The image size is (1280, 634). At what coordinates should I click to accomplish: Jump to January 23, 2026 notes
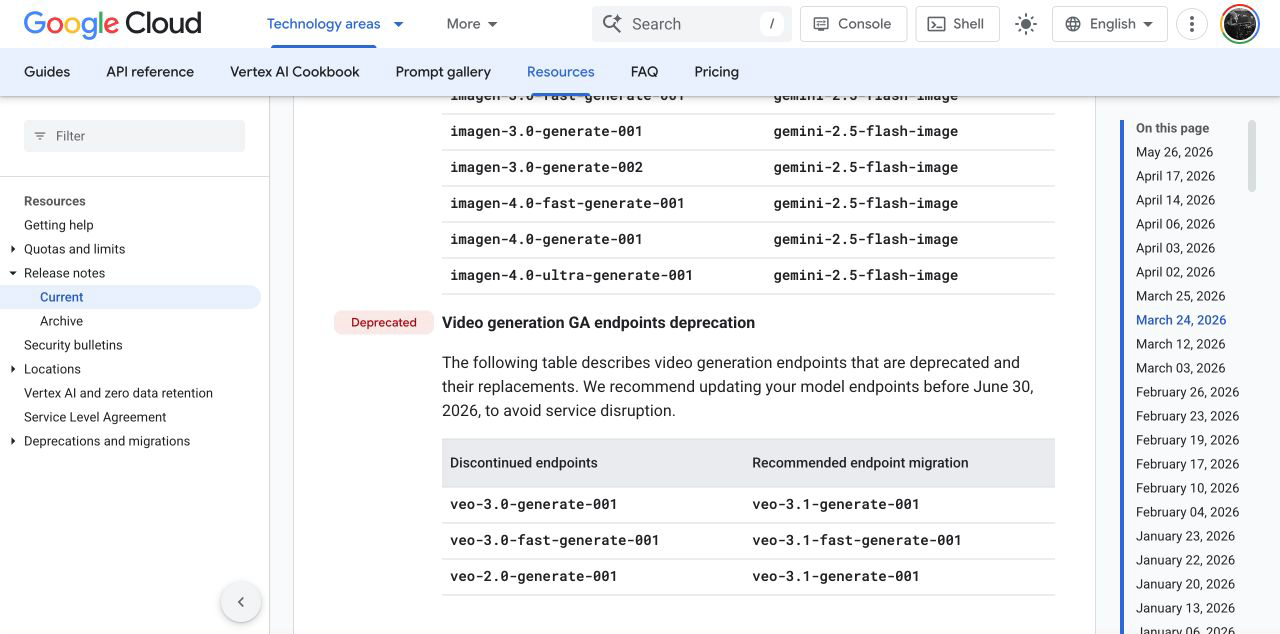[1186, 536]
